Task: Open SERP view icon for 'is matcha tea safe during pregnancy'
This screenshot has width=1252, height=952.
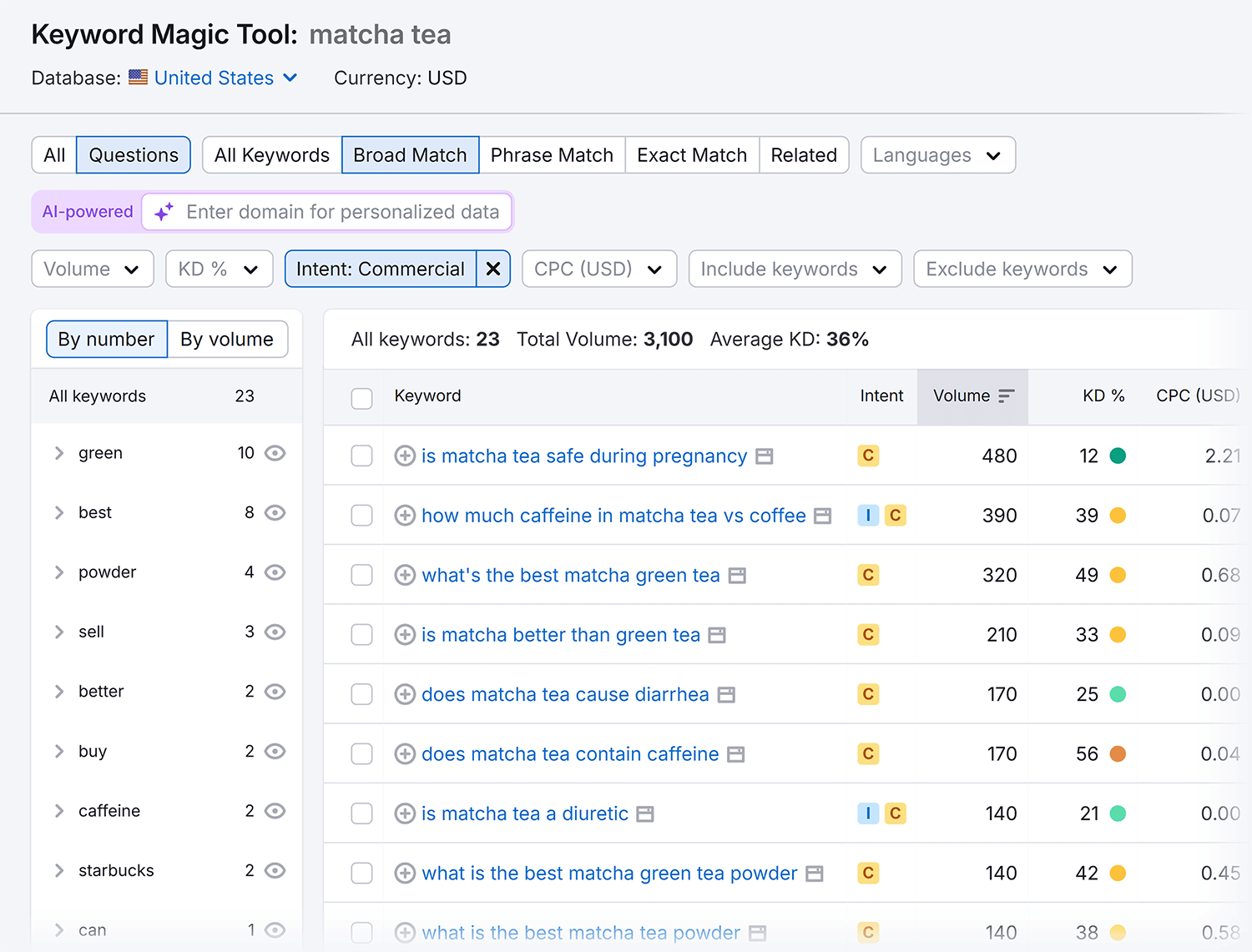Action: (765, 456)
